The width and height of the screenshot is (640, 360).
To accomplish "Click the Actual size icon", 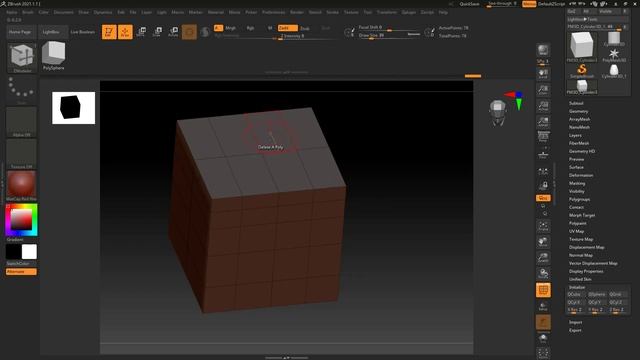I will coord(543,106).
